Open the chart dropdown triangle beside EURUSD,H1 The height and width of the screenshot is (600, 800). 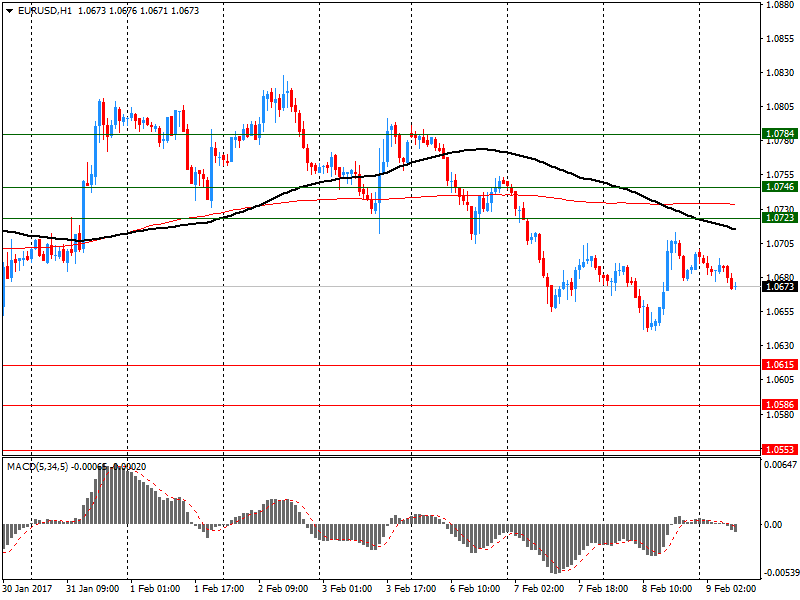[10, 11]
